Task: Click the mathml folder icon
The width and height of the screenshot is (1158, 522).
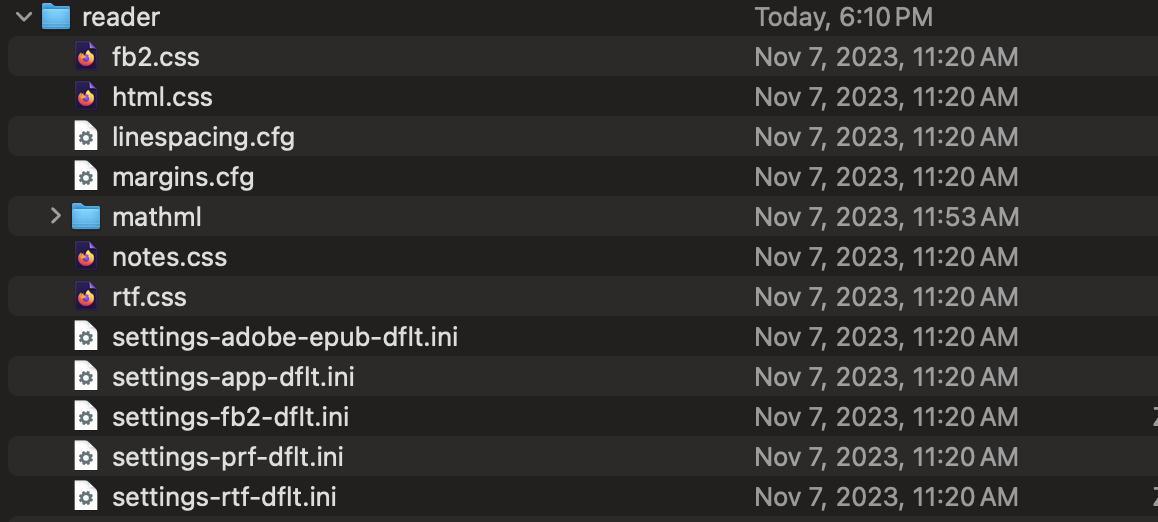Action: pos(86,217)
